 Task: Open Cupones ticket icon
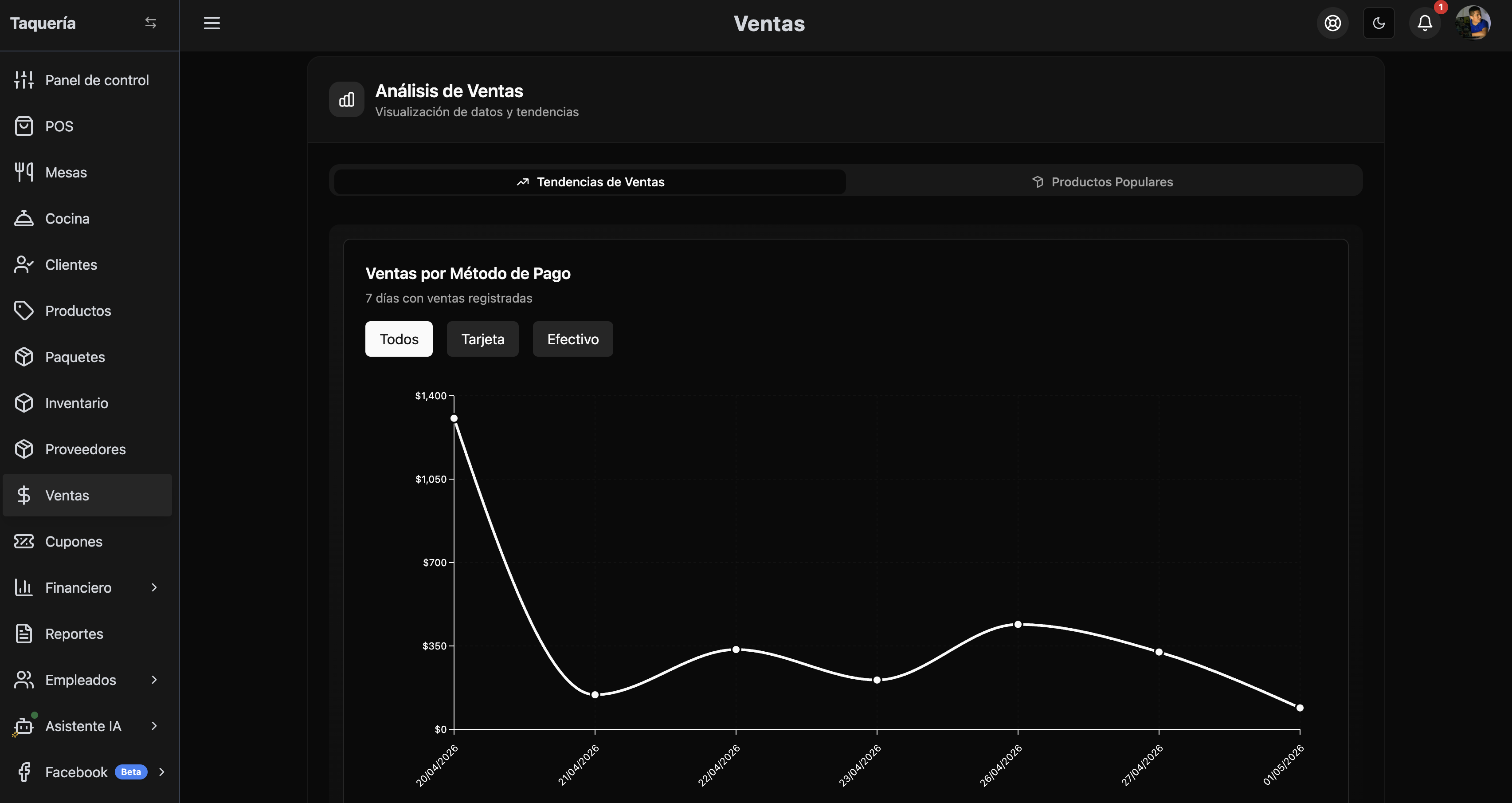click(x=24, y=541)
